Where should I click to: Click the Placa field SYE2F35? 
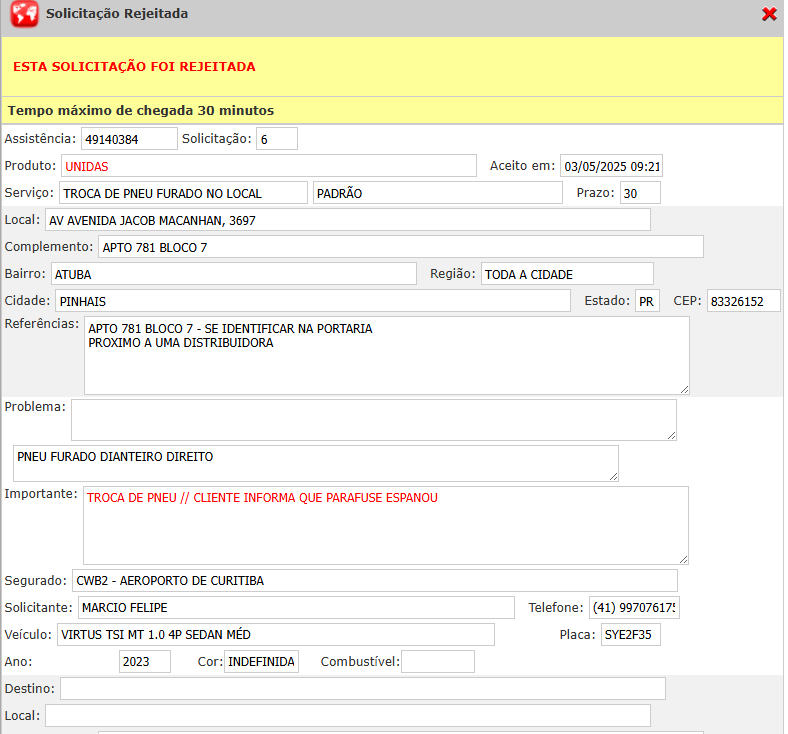pos(631,635)
